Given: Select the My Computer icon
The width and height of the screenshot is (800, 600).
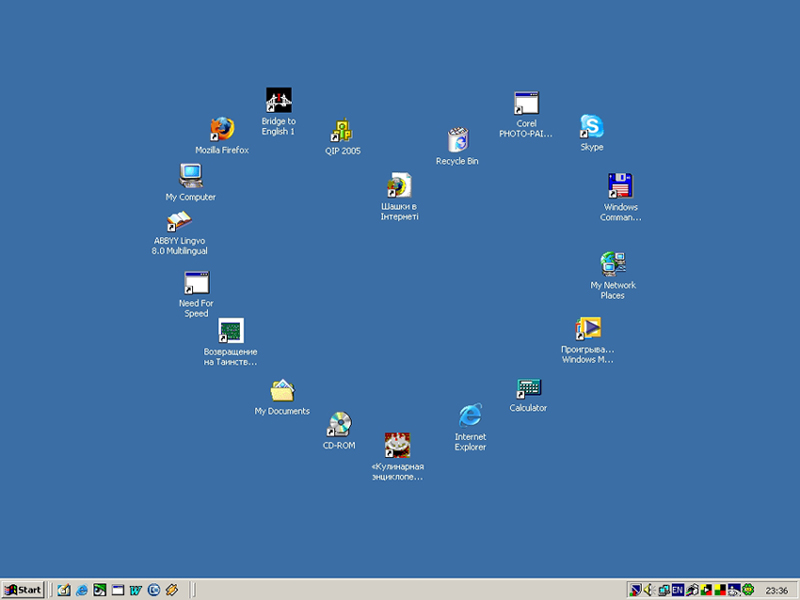Looking at the screenshot, I should point(190,183).
